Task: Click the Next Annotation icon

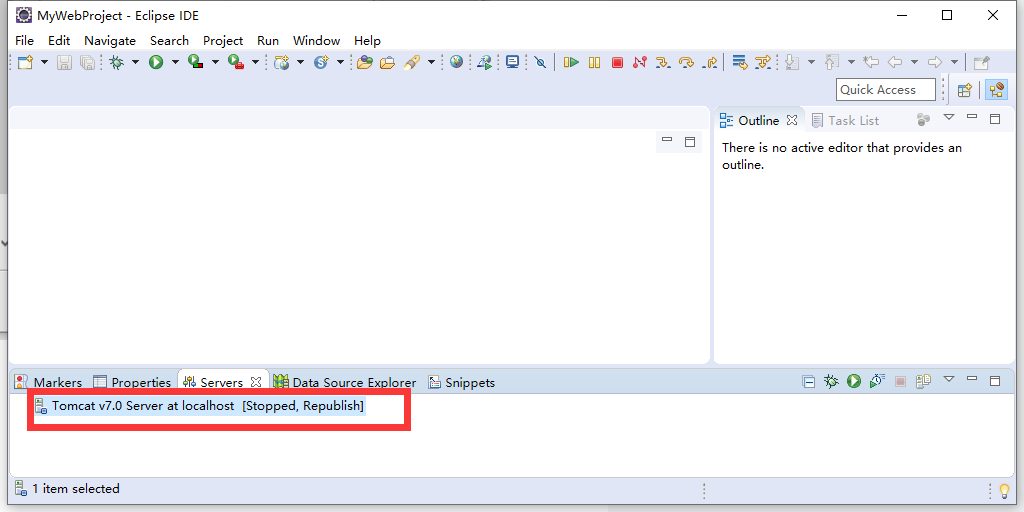Action: [792, 62]
